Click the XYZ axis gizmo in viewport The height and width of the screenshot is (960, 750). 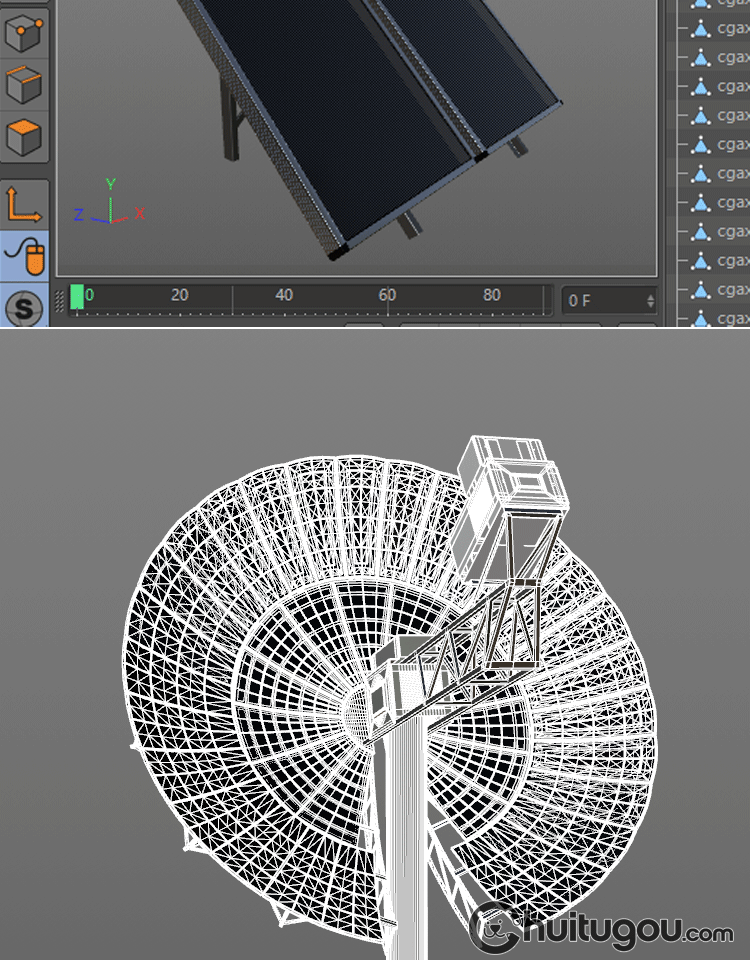click(110, 203)
